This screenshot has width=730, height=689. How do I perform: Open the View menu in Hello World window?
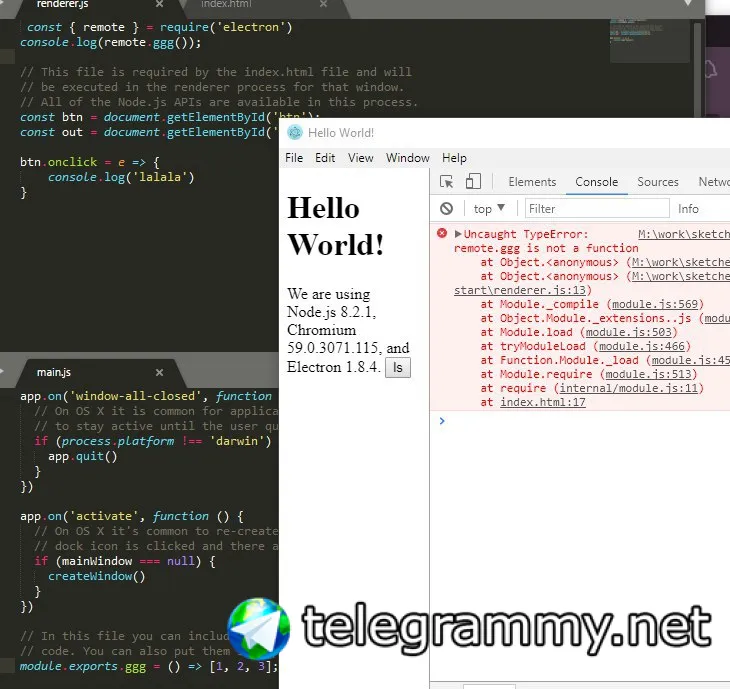(x=361, y=158)
